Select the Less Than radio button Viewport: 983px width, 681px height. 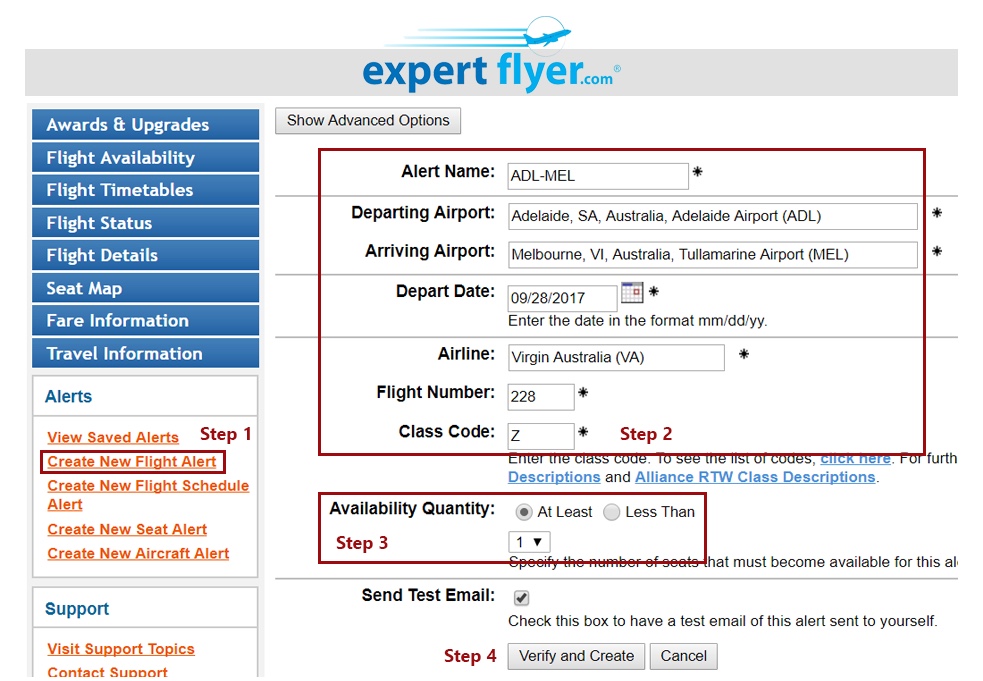click(x=611, y=512)
